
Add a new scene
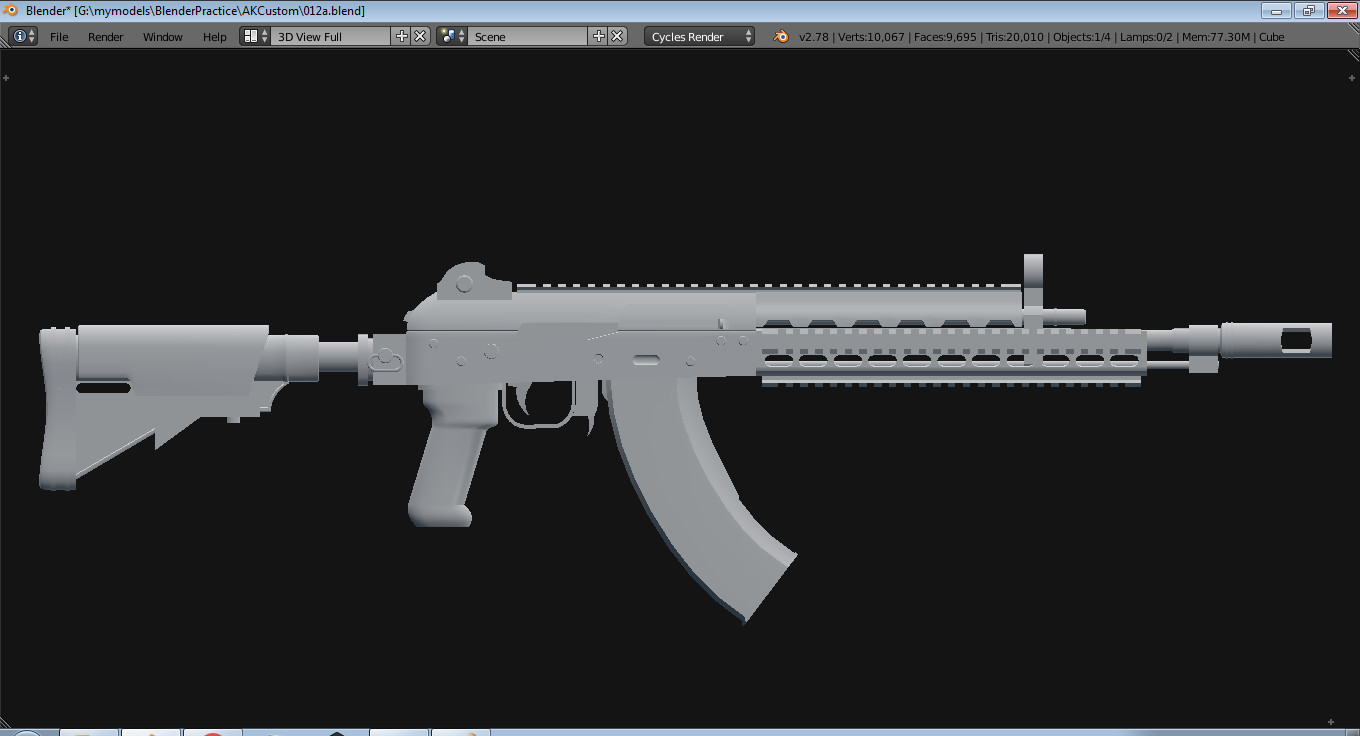click(599, 36)
